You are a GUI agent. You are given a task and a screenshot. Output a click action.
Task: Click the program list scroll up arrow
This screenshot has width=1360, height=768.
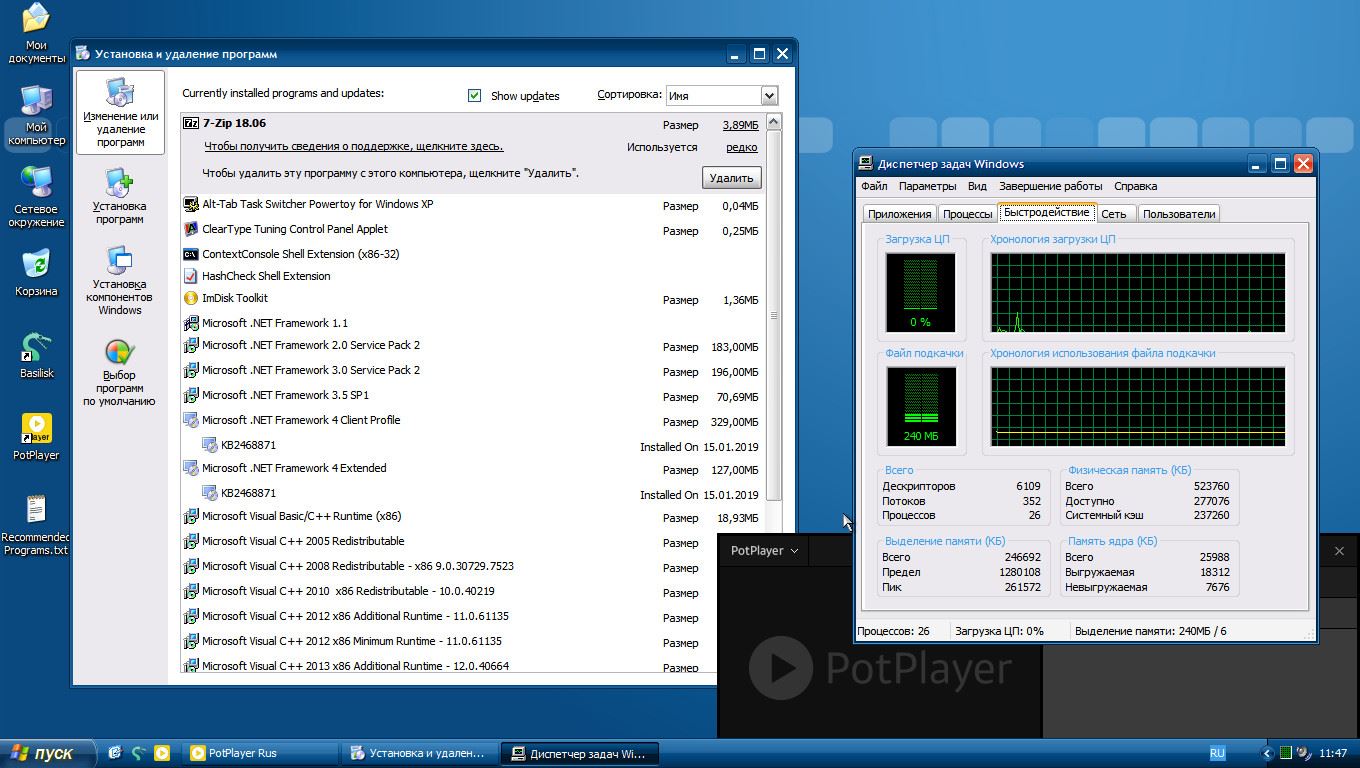(774, 122)
